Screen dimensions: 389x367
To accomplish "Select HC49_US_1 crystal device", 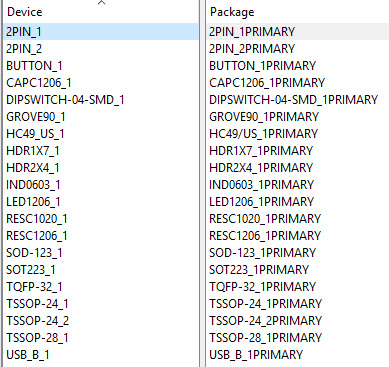I will [x=101, y=134].
